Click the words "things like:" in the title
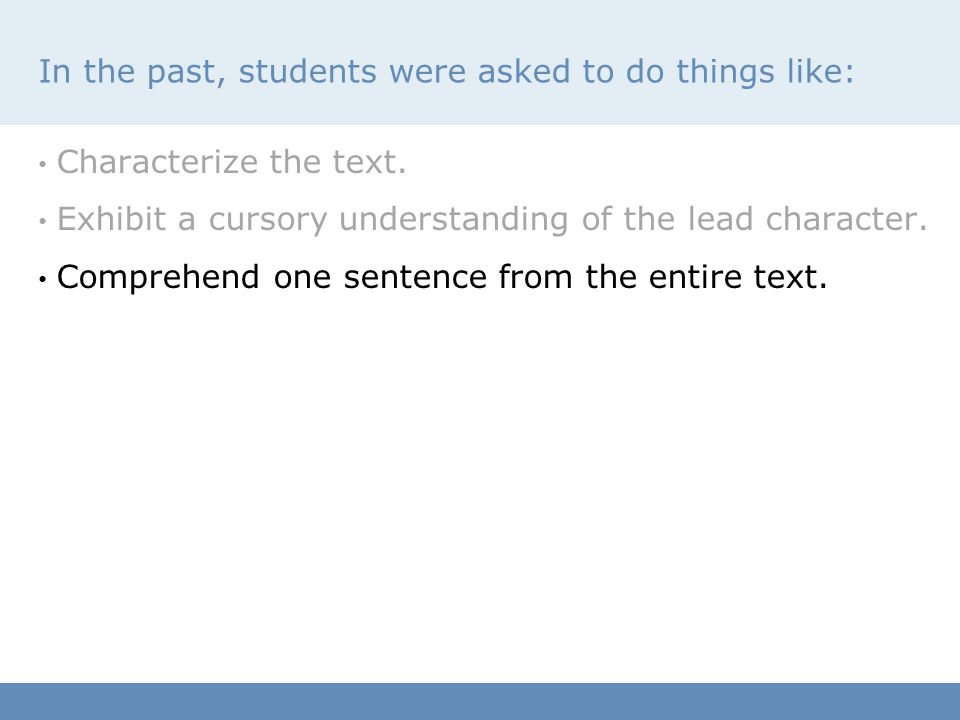The height and width of the screenshot is (720, 960). click(x=765, y=73)
